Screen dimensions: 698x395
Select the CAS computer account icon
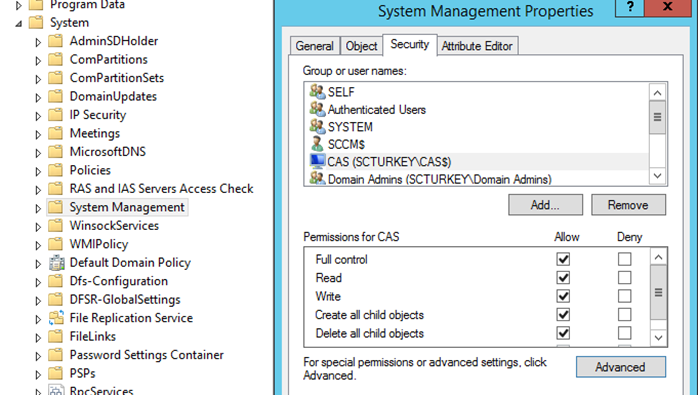click(x=317, y=161)
